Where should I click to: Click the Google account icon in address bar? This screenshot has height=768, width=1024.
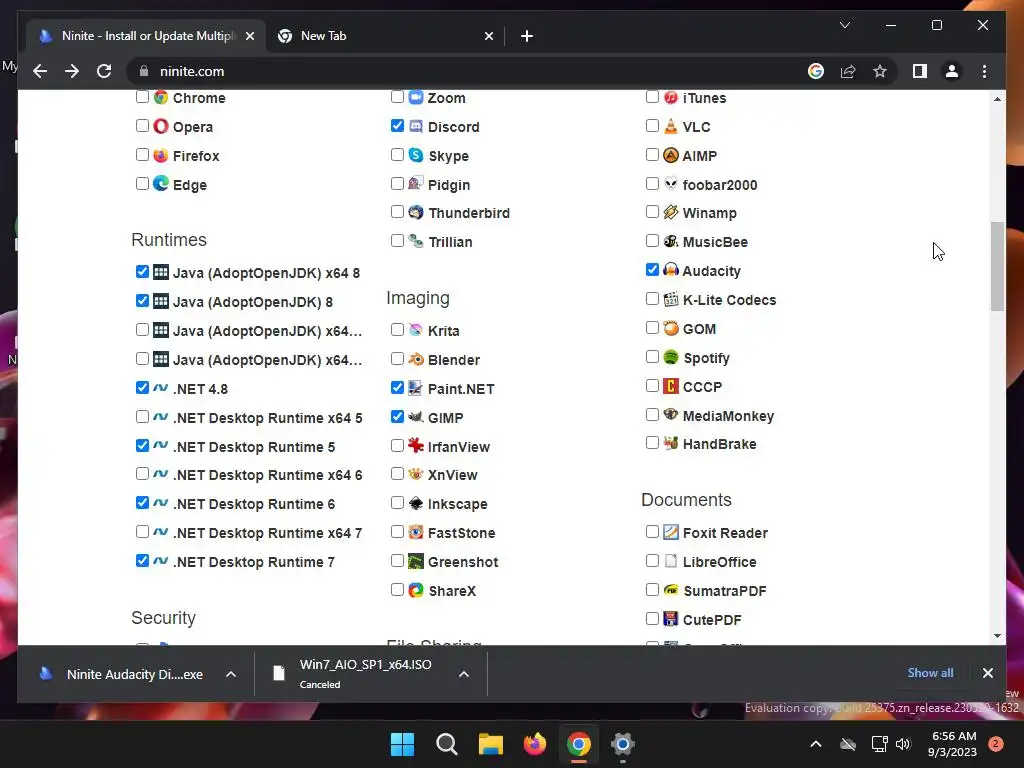816,71
